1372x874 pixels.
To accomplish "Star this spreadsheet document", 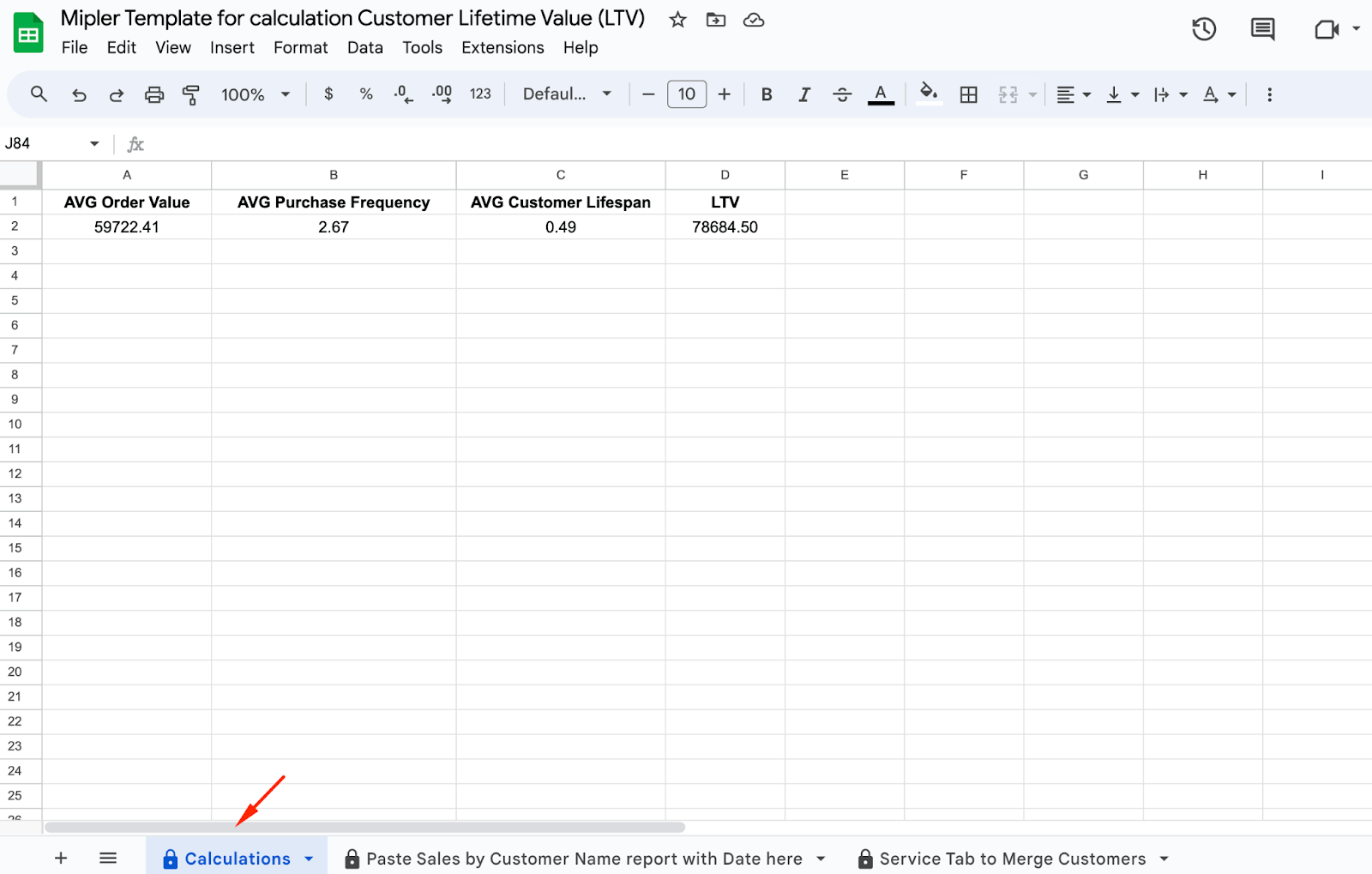I will coord(677,20).
